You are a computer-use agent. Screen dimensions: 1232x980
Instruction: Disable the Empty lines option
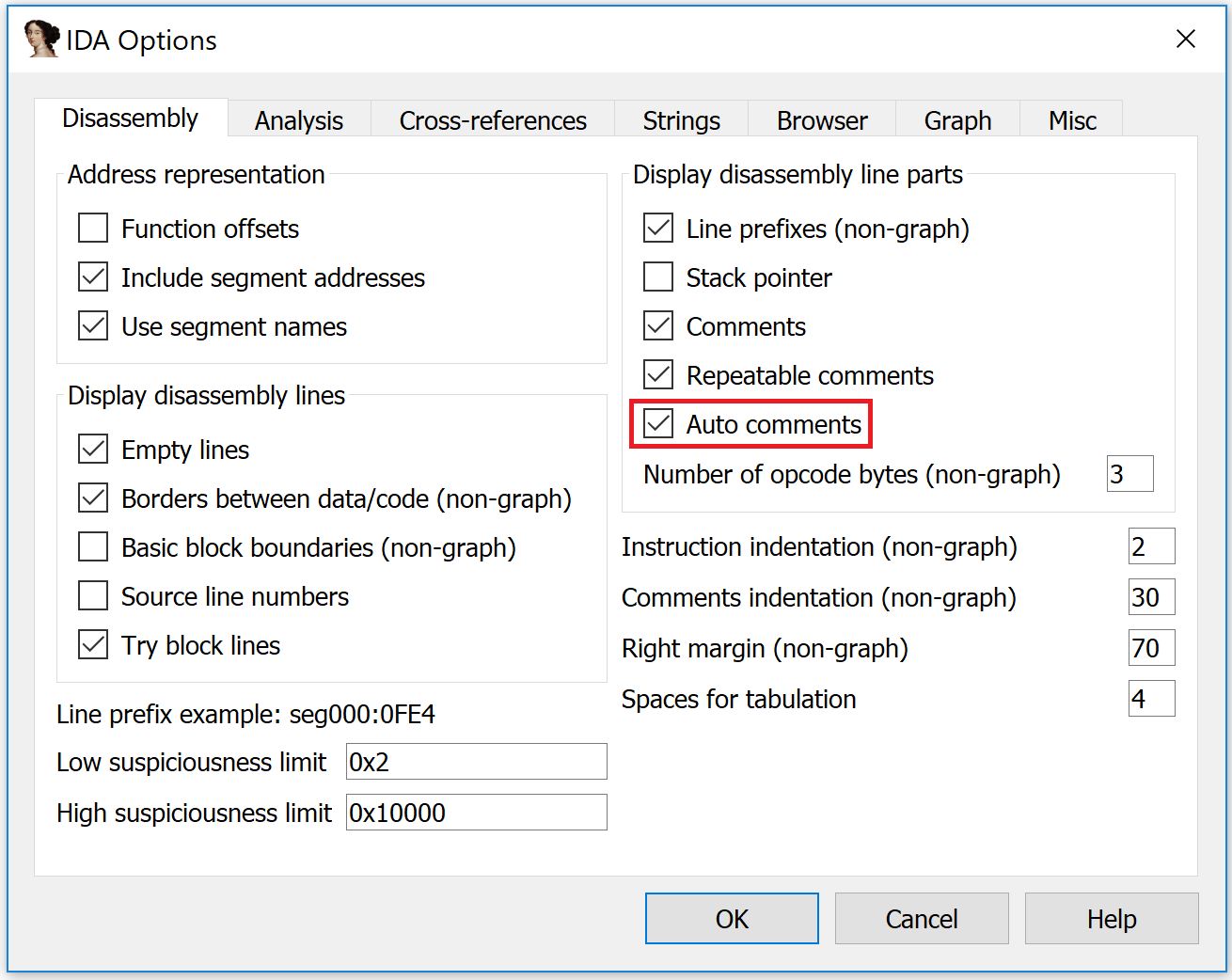(x=93, y=450)
